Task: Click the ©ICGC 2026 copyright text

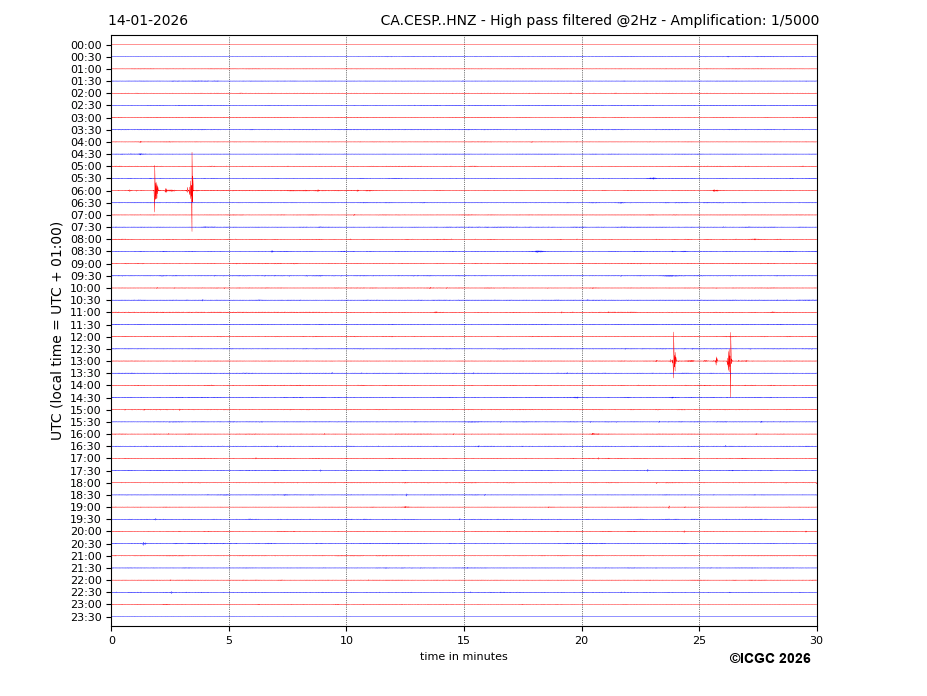Action: coord(769,658)
